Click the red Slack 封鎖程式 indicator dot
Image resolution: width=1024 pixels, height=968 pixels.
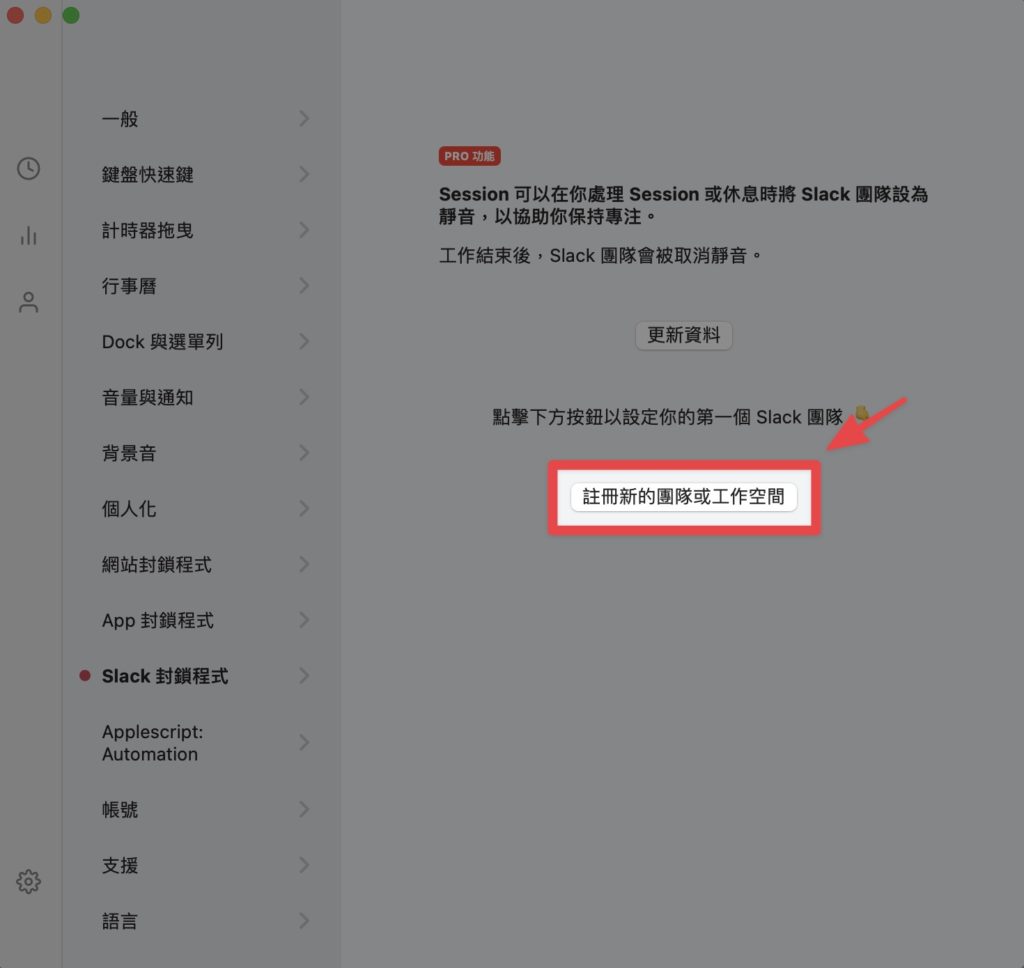(85, 675)
